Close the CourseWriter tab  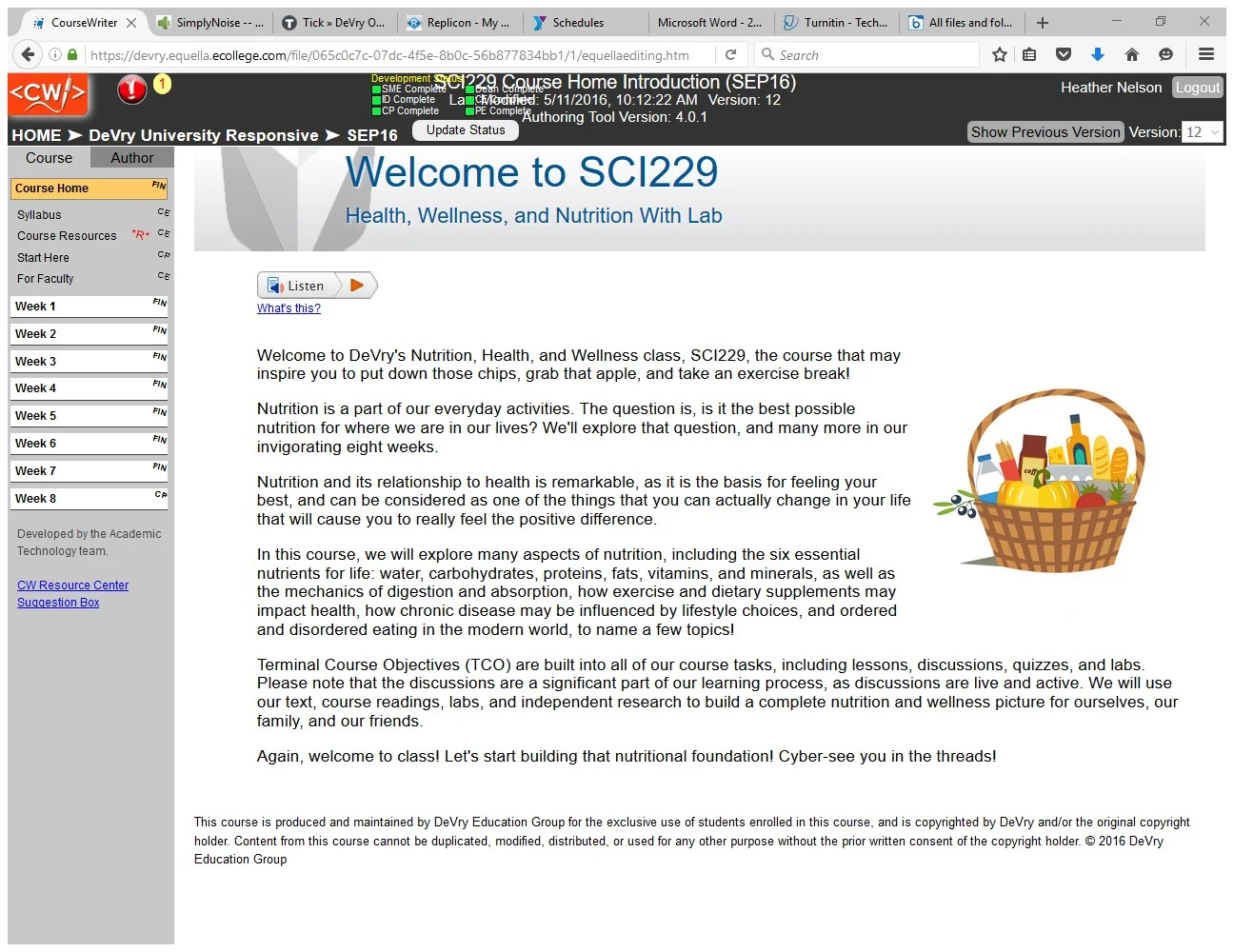point(131,23)
